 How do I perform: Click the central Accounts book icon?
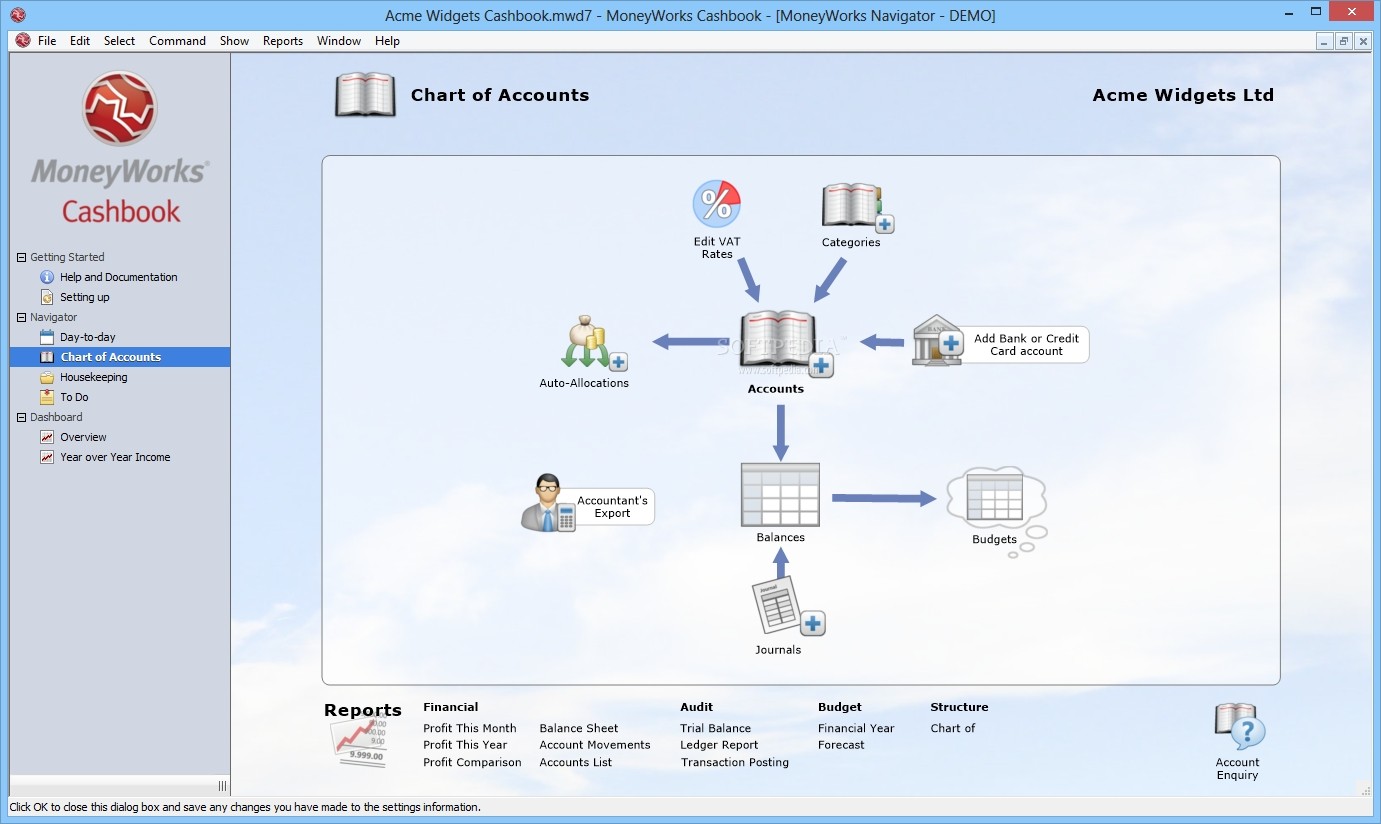[x=785, y=343]
